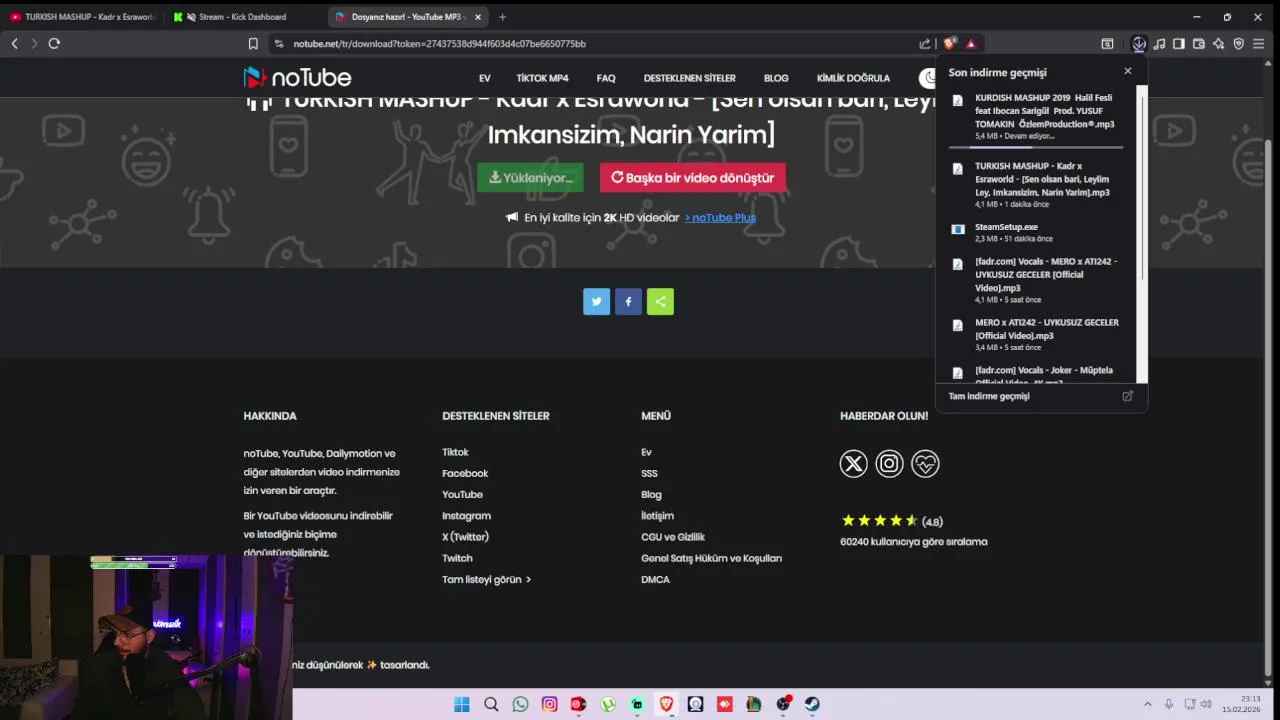Open OBS Studio from the taskbar

coord(783,704)
